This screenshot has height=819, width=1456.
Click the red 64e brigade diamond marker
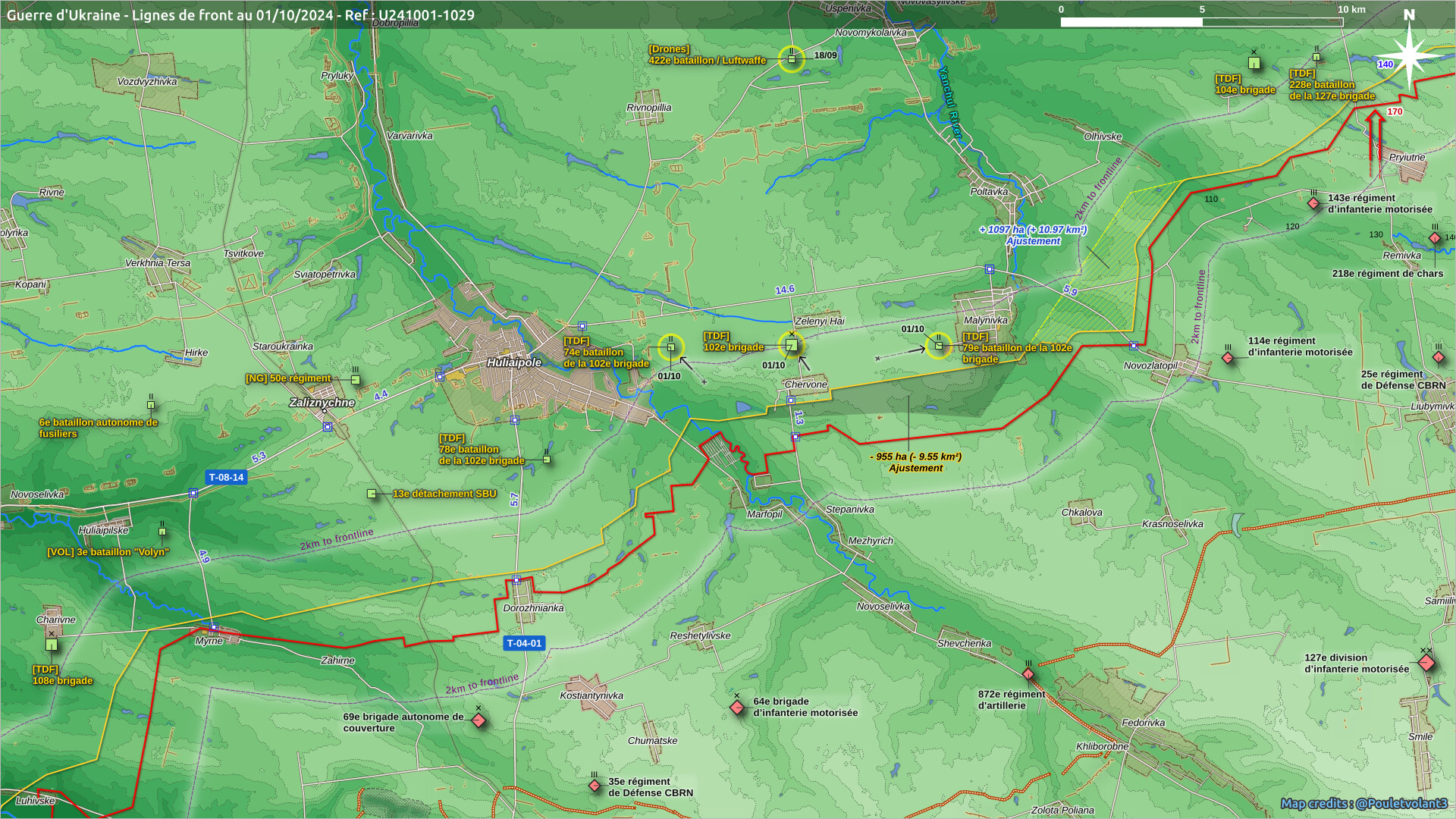click(737, 708)
